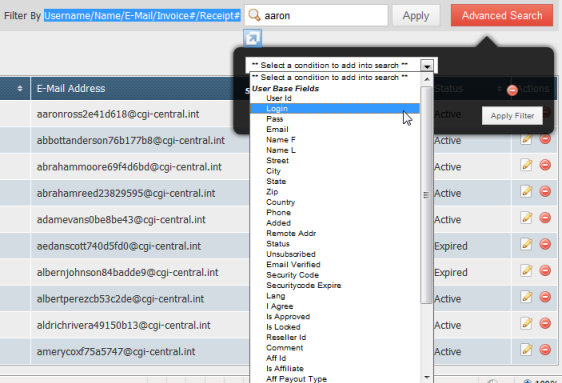562x383 pixels.
Task: Click the dropdown list scrollbar thumb
Action: (427, 195)
